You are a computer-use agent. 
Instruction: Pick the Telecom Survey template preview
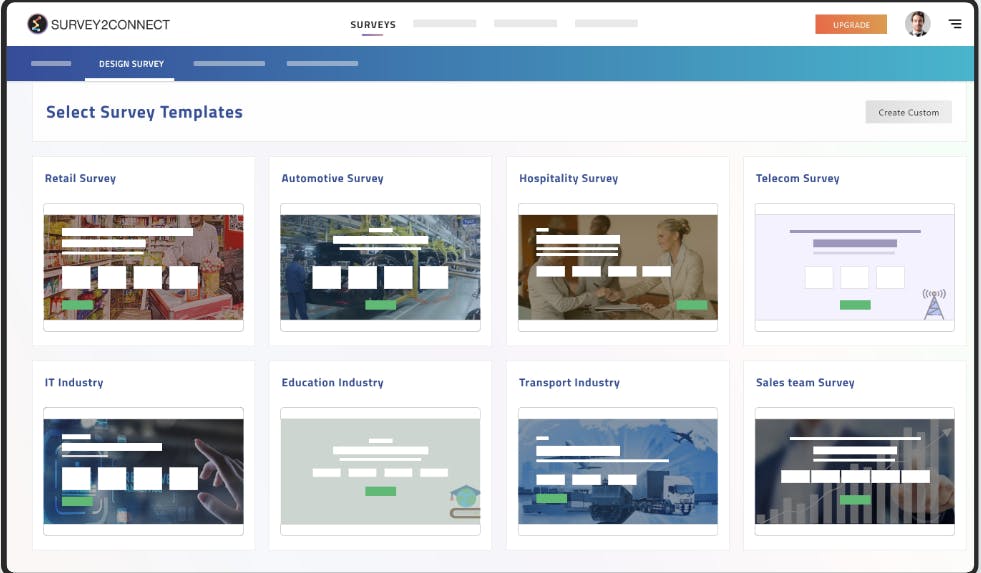click(855, 267)
